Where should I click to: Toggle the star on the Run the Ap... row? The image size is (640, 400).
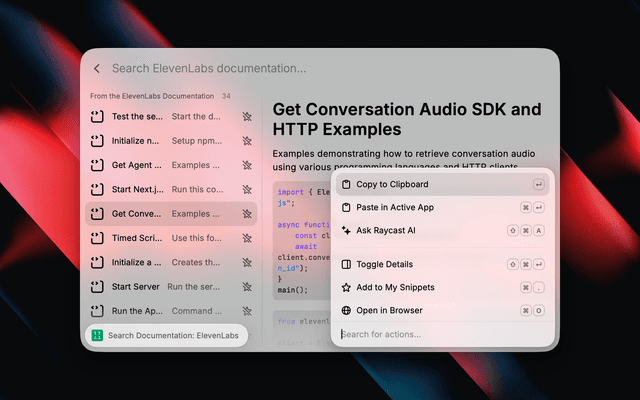(x=247, y=311)
